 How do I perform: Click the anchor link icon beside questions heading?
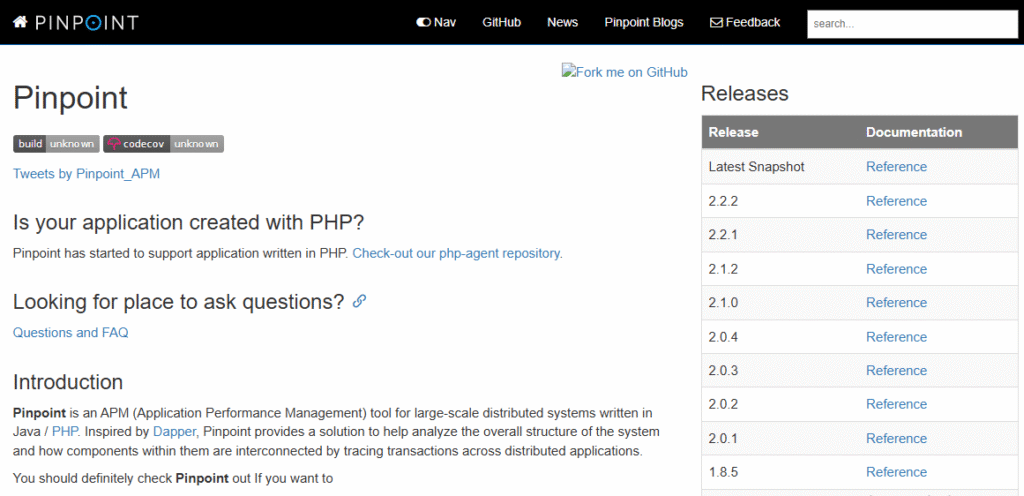pyautogui.click(x=360, y=301)
